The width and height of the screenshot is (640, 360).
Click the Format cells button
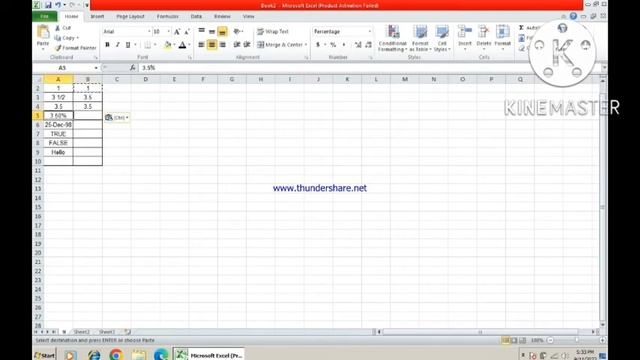tap(502, 38)
